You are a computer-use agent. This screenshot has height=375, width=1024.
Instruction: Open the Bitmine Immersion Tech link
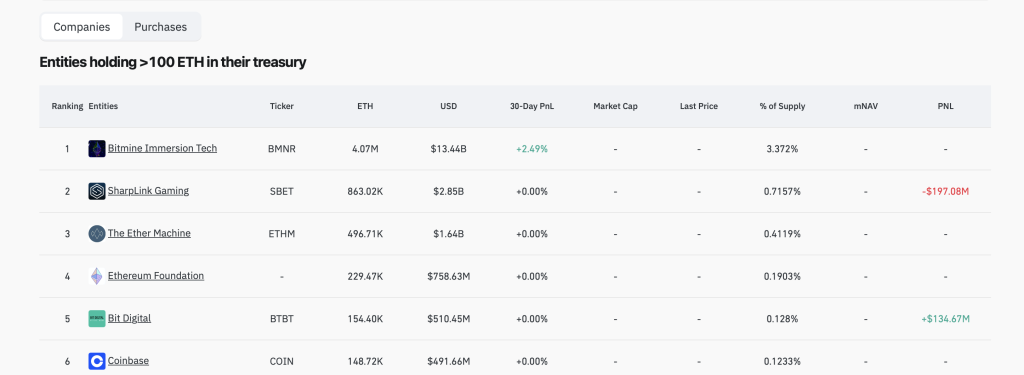pos(162,148)
